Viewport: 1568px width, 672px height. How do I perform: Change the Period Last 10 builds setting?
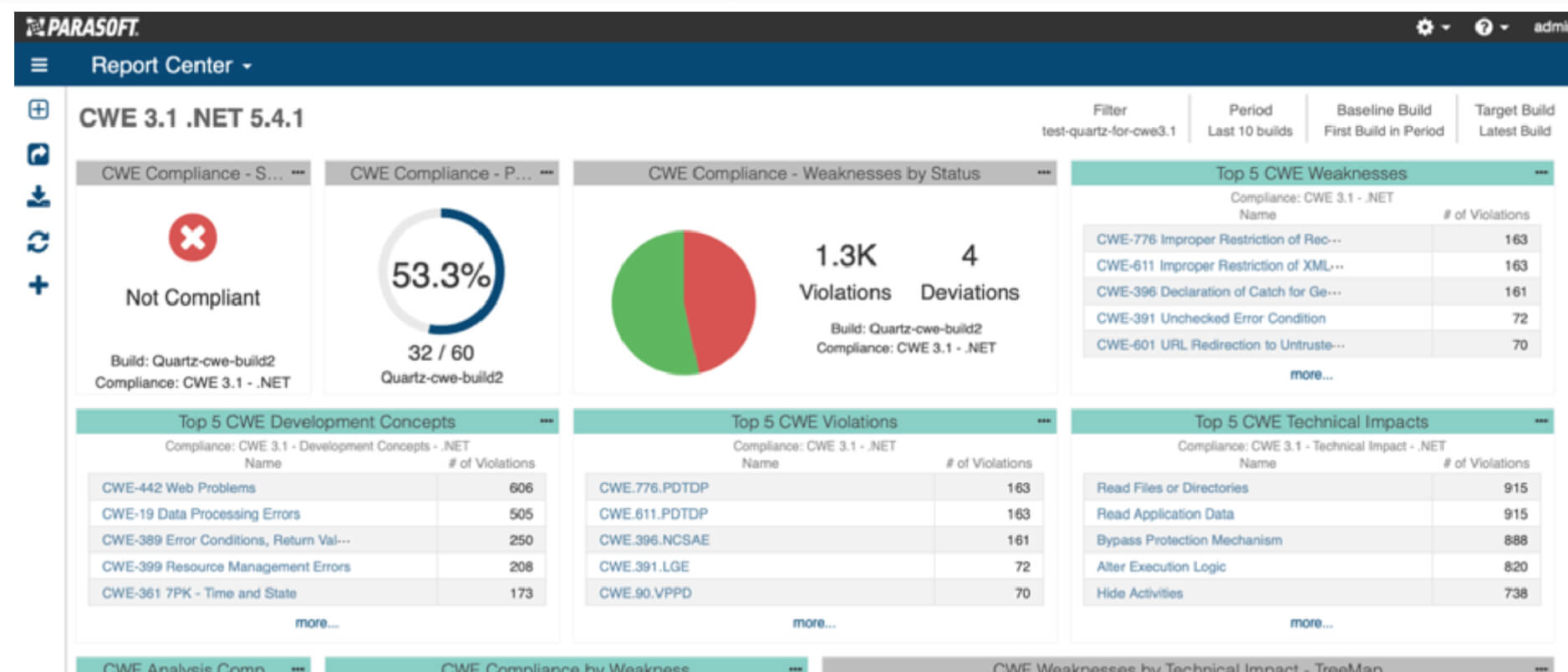[1250, 120]
